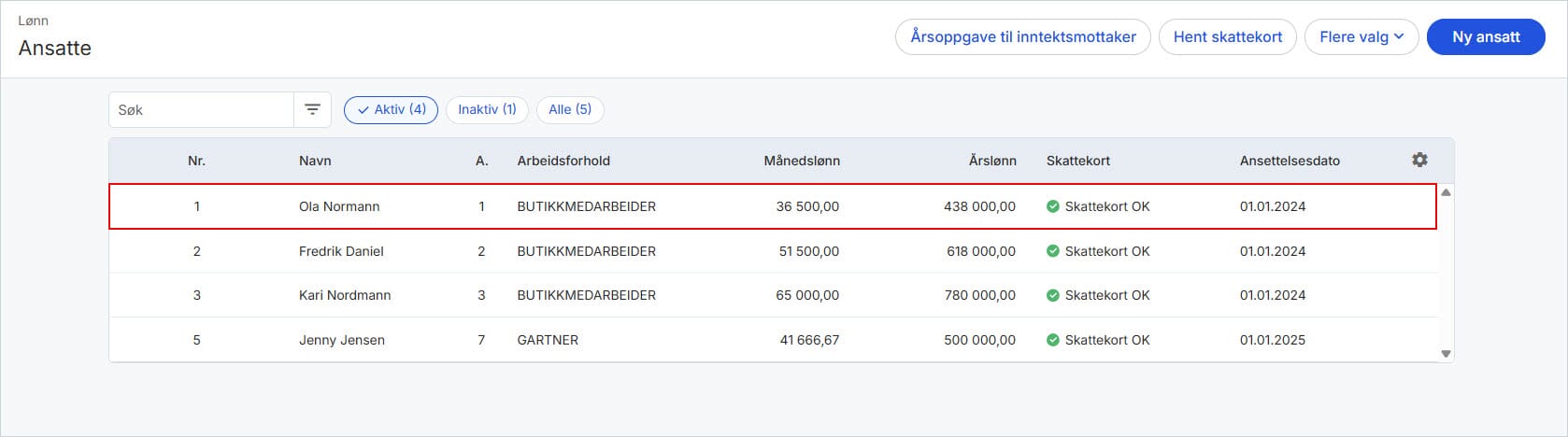Click monthly salary 41 666,67
This screenshot has width=1568, height=437.
click(x=809, y=340)
